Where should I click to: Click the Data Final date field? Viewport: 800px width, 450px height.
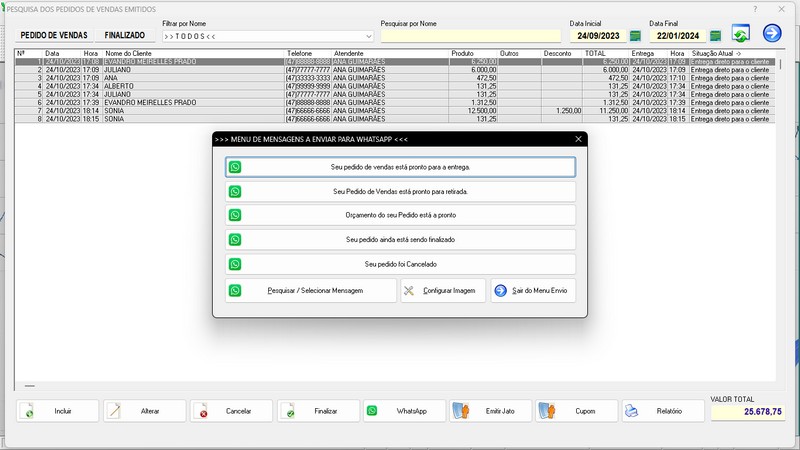(678, 36)
